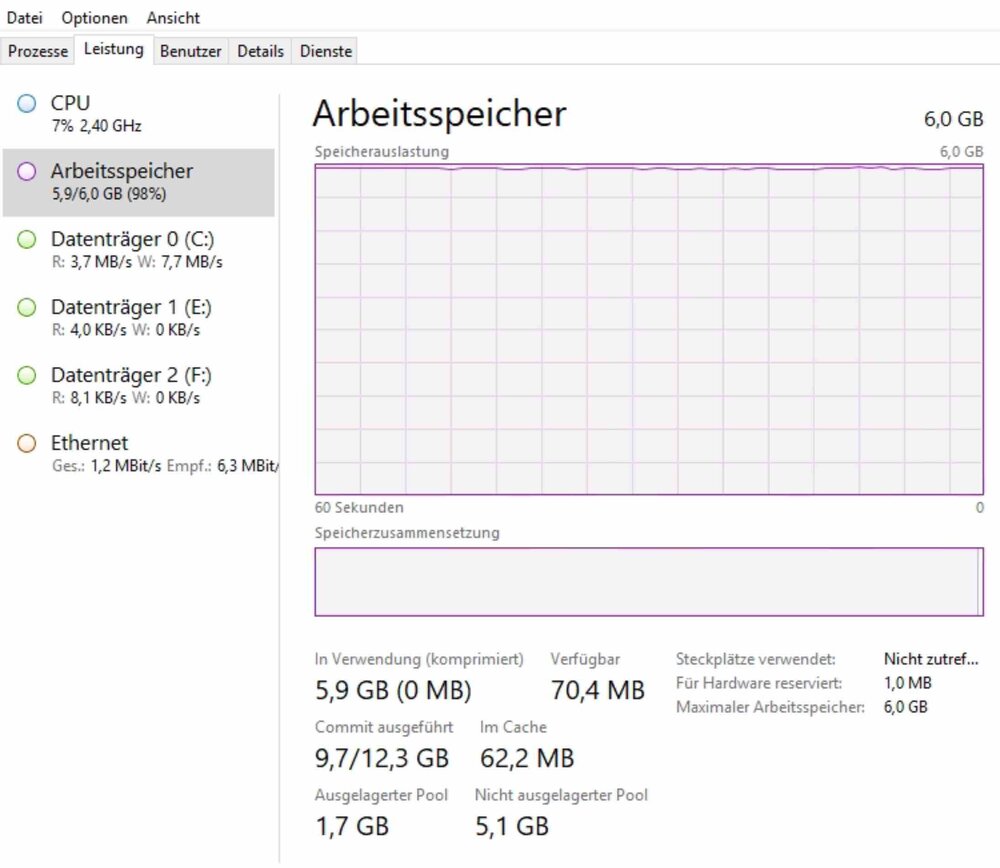Screen dimensions: 1000x868
Task: Switch to the Details tab
Action: coord(260,51)
